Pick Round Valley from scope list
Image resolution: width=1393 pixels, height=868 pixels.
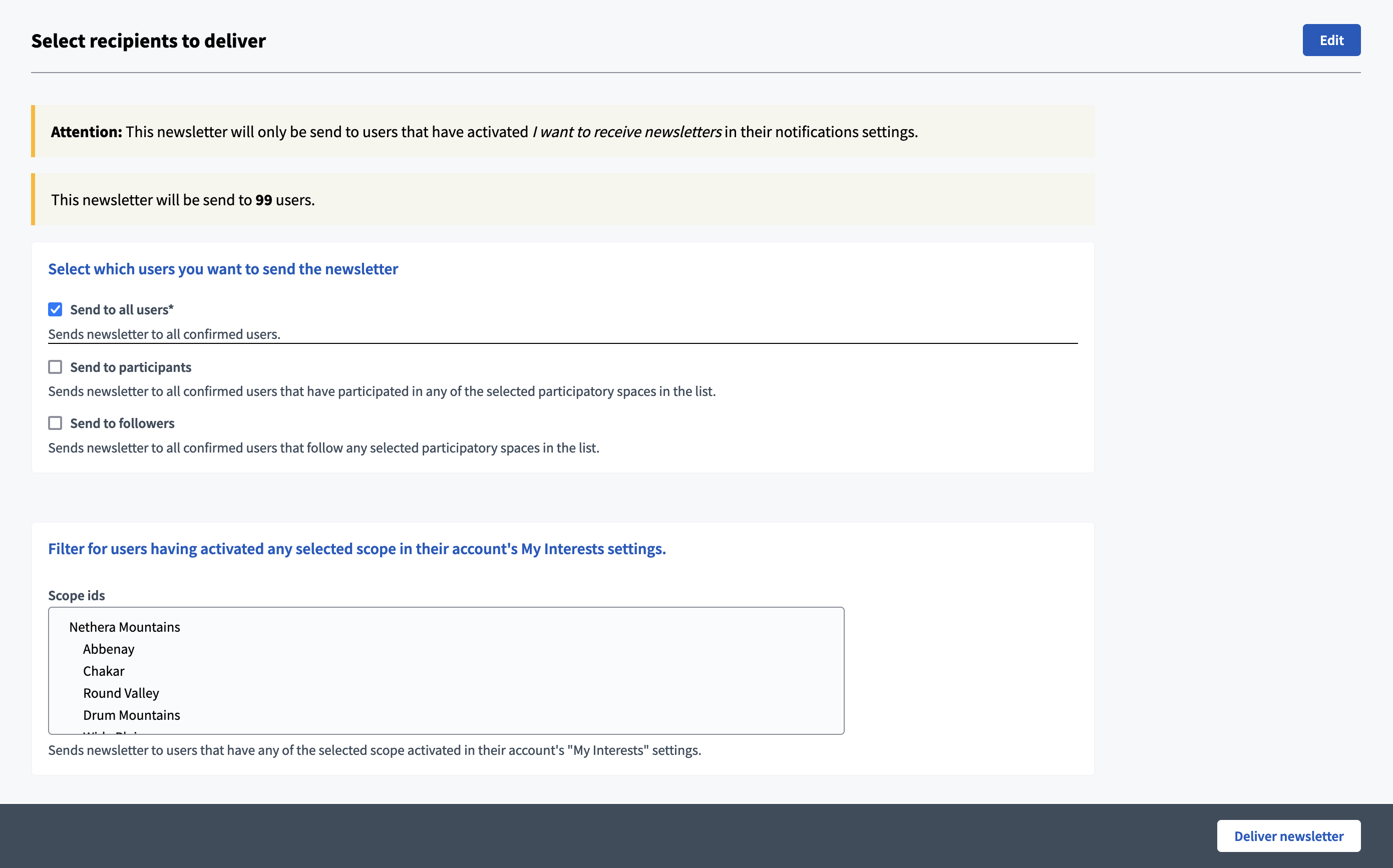121,693
